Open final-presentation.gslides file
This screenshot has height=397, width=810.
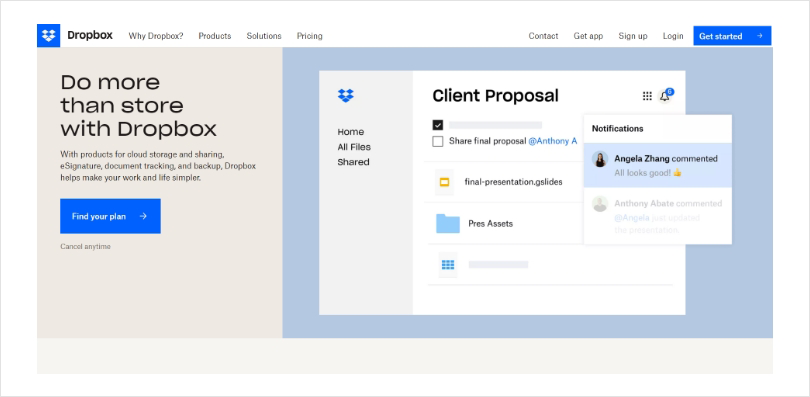click(x=513, y=182)
